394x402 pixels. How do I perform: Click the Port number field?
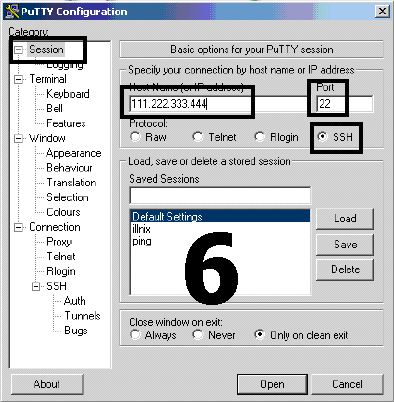(x=345, y=104)
